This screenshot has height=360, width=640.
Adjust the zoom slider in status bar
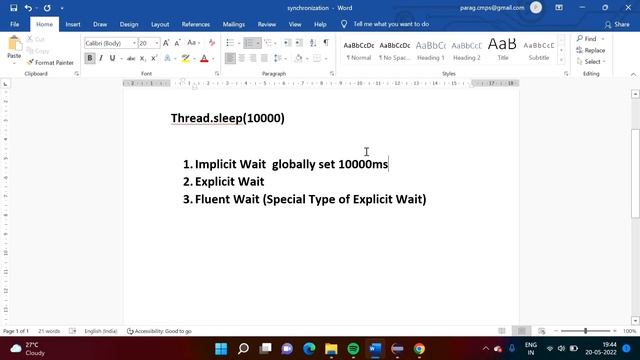[586, 331]
